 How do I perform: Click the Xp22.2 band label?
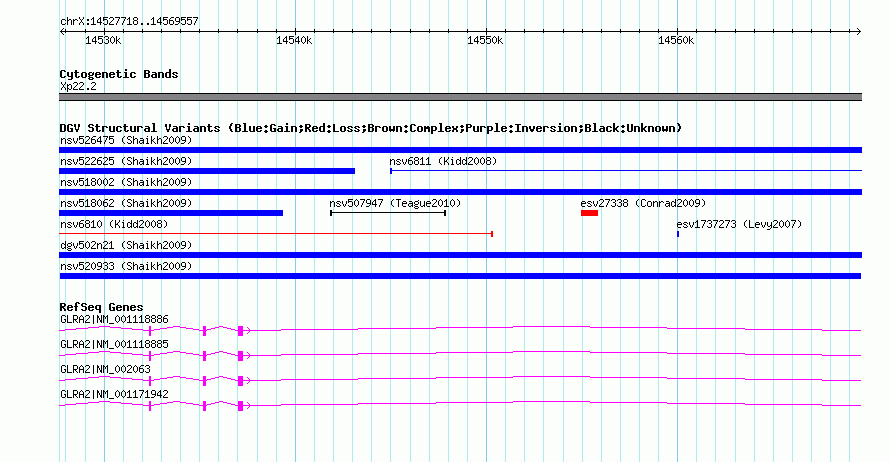[78, 86]
